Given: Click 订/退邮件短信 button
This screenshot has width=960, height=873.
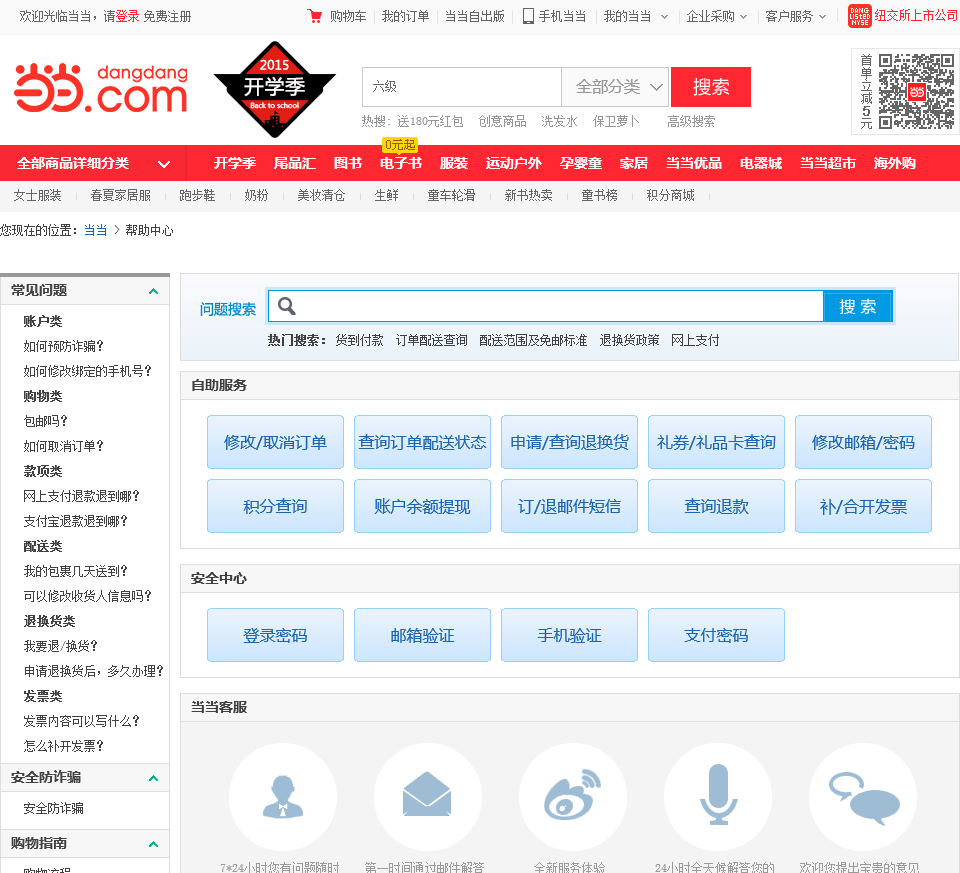Looking at the screenshot, I should point(569,506).
